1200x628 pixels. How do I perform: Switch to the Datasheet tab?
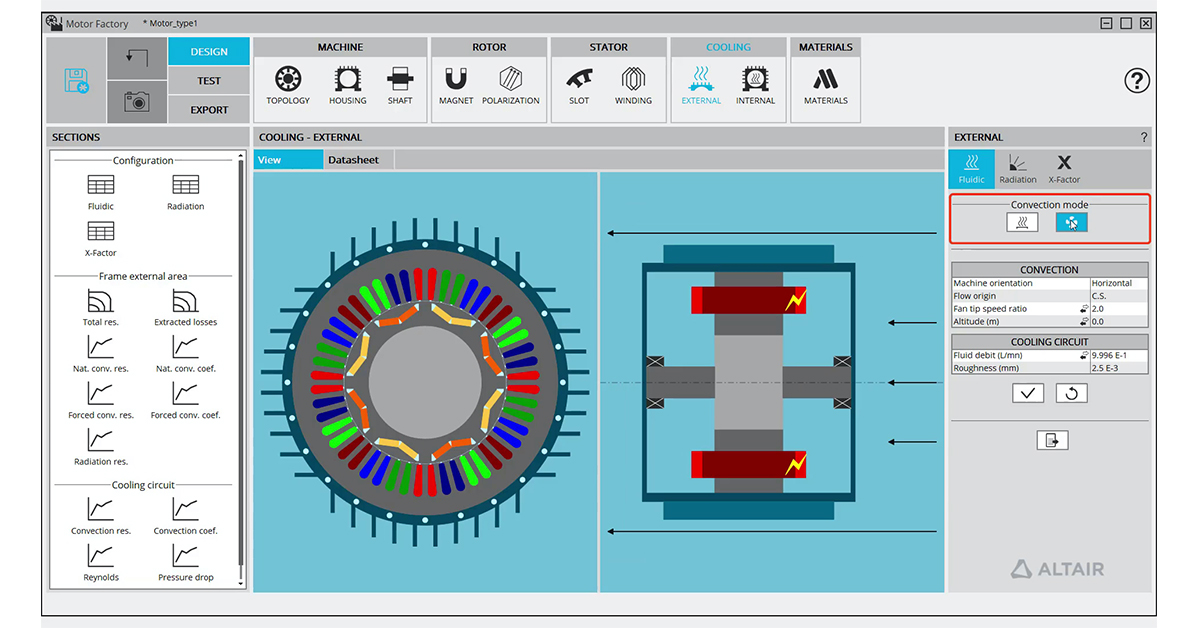click(x=354, y=160)
